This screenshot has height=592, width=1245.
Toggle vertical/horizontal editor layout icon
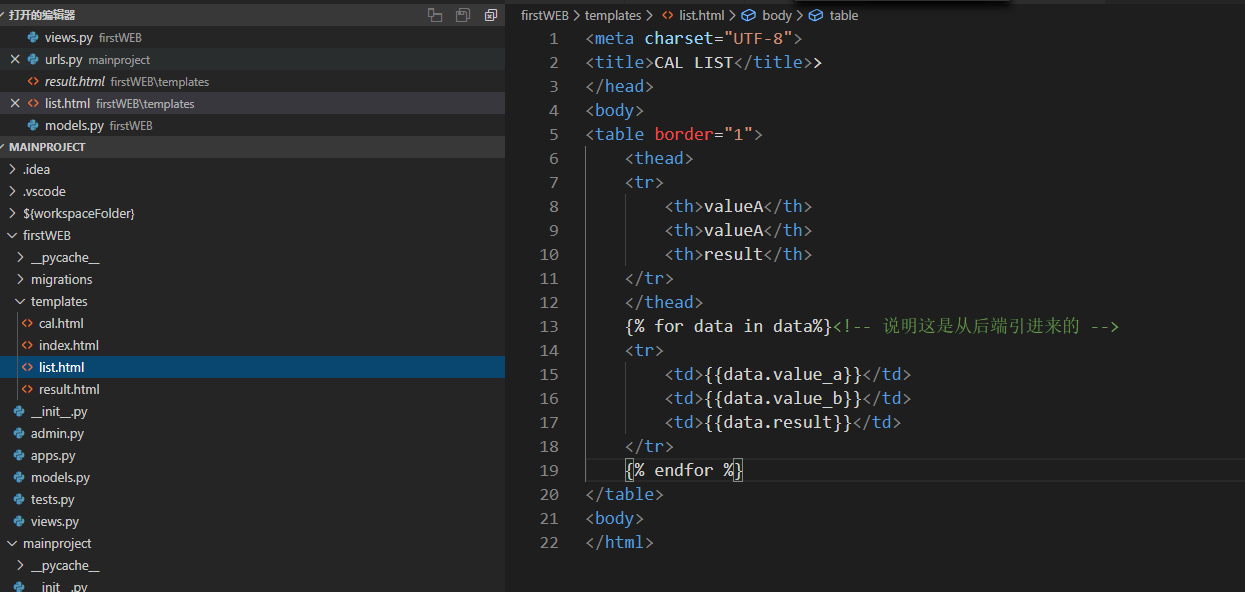pos(434,15)
